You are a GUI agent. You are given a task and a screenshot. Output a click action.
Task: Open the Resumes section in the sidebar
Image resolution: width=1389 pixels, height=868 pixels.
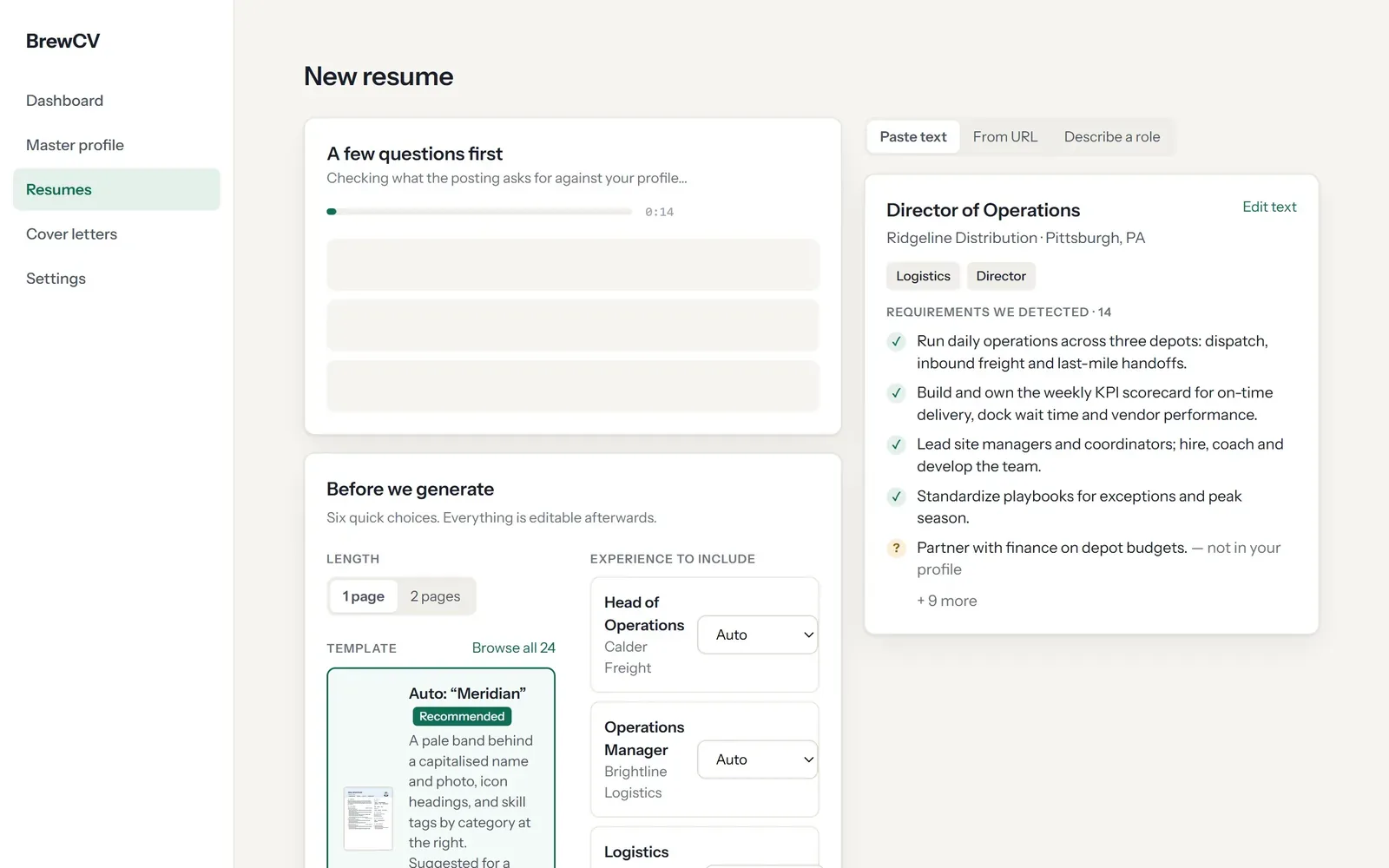click(116, 189)
